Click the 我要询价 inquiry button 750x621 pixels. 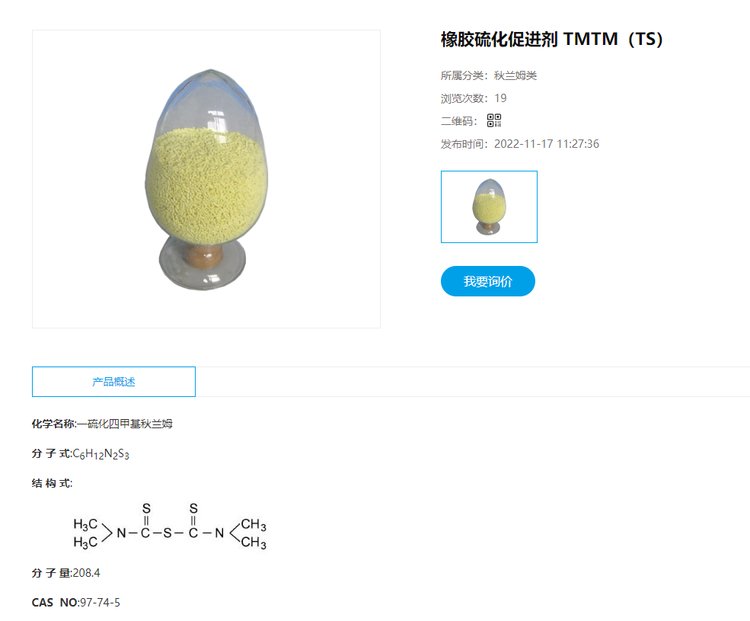coord(488,281)
